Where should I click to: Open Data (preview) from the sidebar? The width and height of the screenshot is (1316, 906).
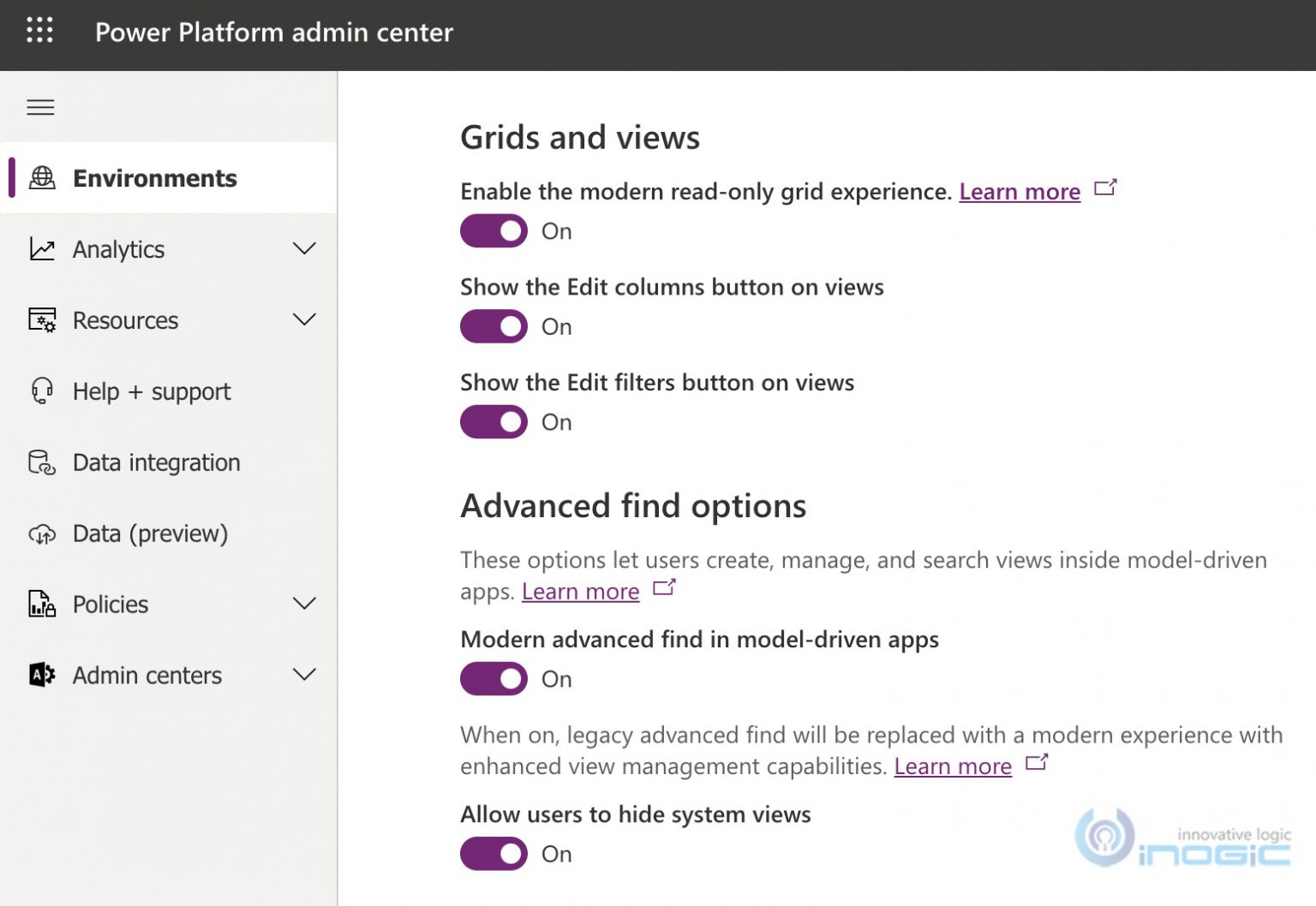(149, 533)
